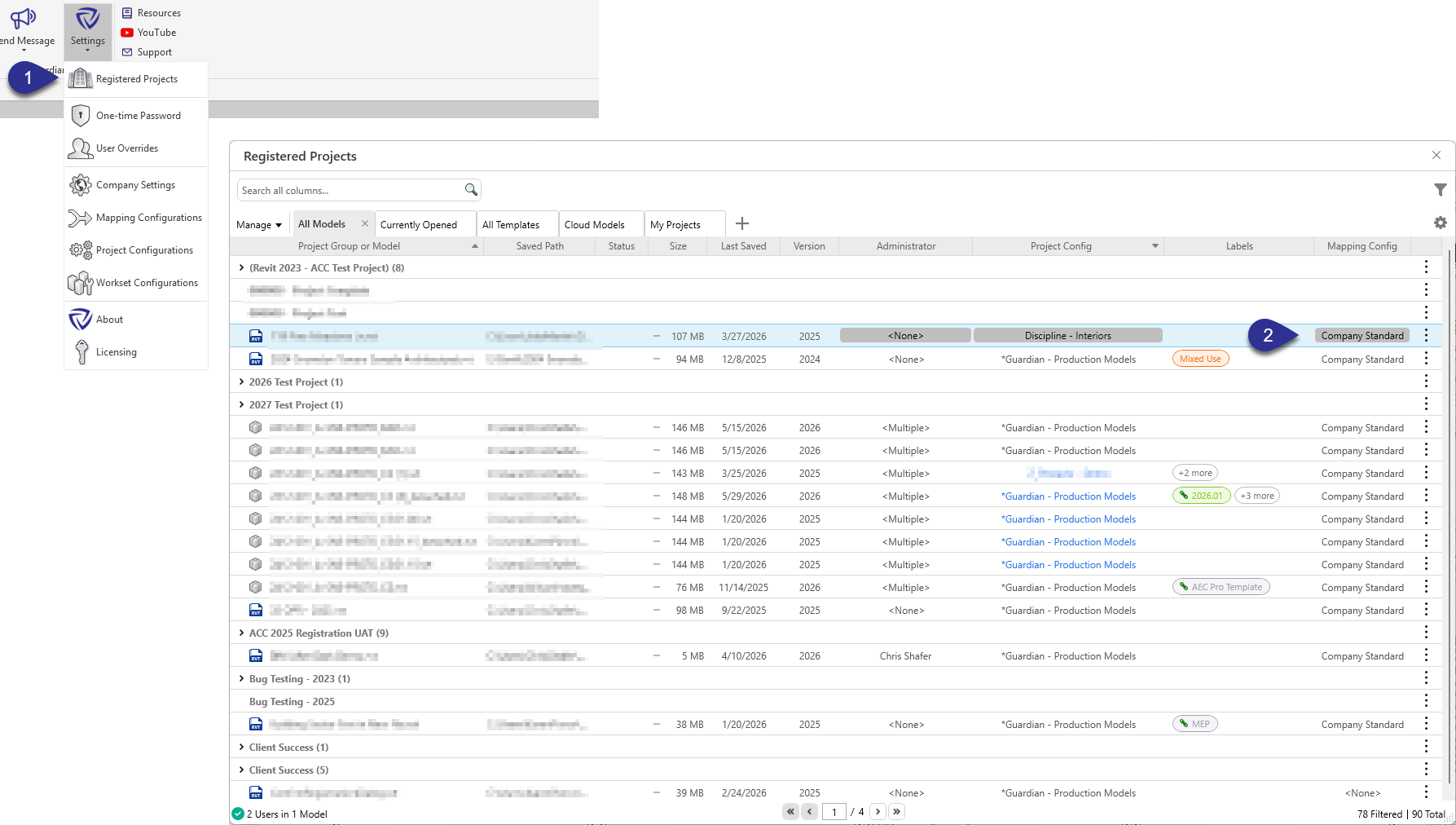Screen dimensions: 1456x825
Task: Close the All Models tab
Action: pyautogui.click(x=365, y=223)
